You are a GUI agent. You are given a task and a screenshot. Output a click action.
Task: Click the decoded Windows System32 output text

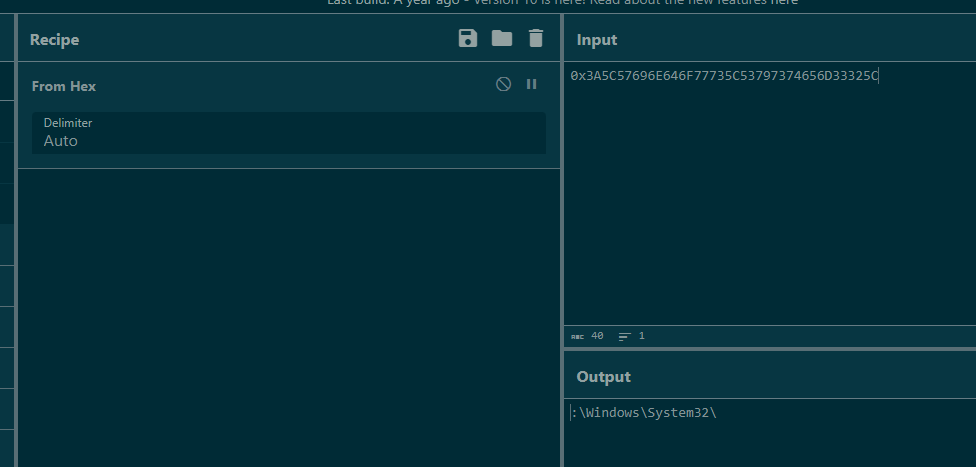pos(647,413)
